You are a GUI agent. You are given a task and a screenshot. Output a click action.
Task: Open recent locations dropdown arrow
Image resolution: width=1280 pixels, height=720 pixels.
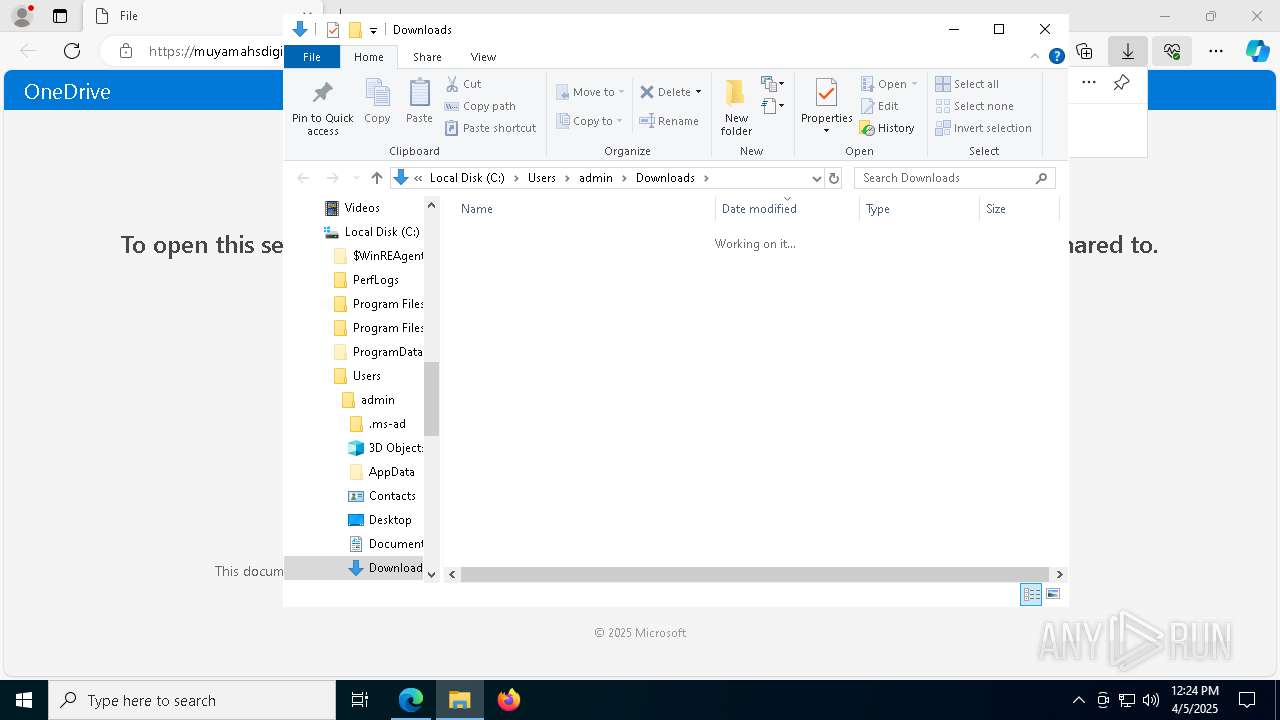click(x=355, y=178)
